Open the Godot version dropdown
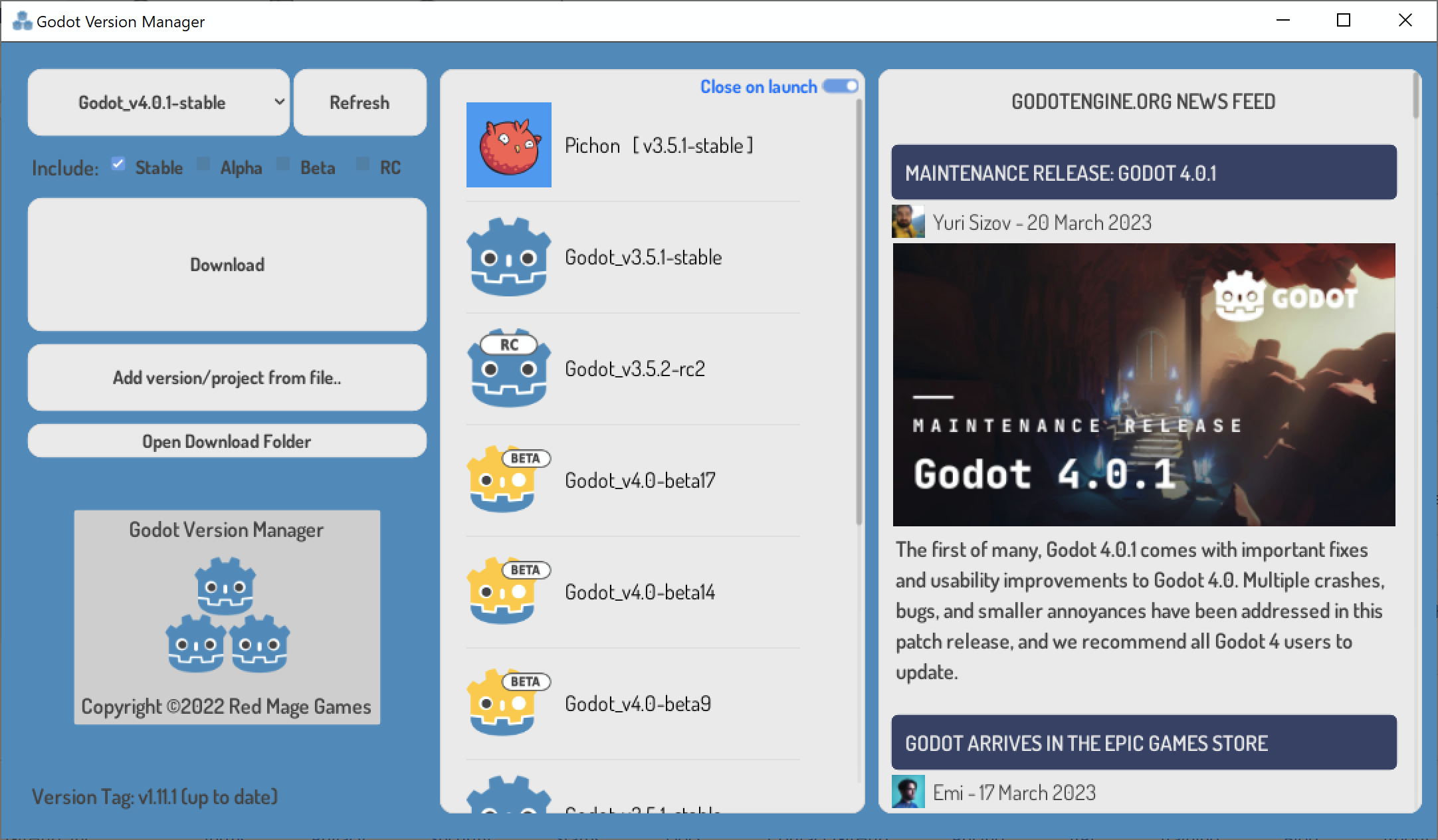Screen dimensions: 1438x840 pos(158,102)
